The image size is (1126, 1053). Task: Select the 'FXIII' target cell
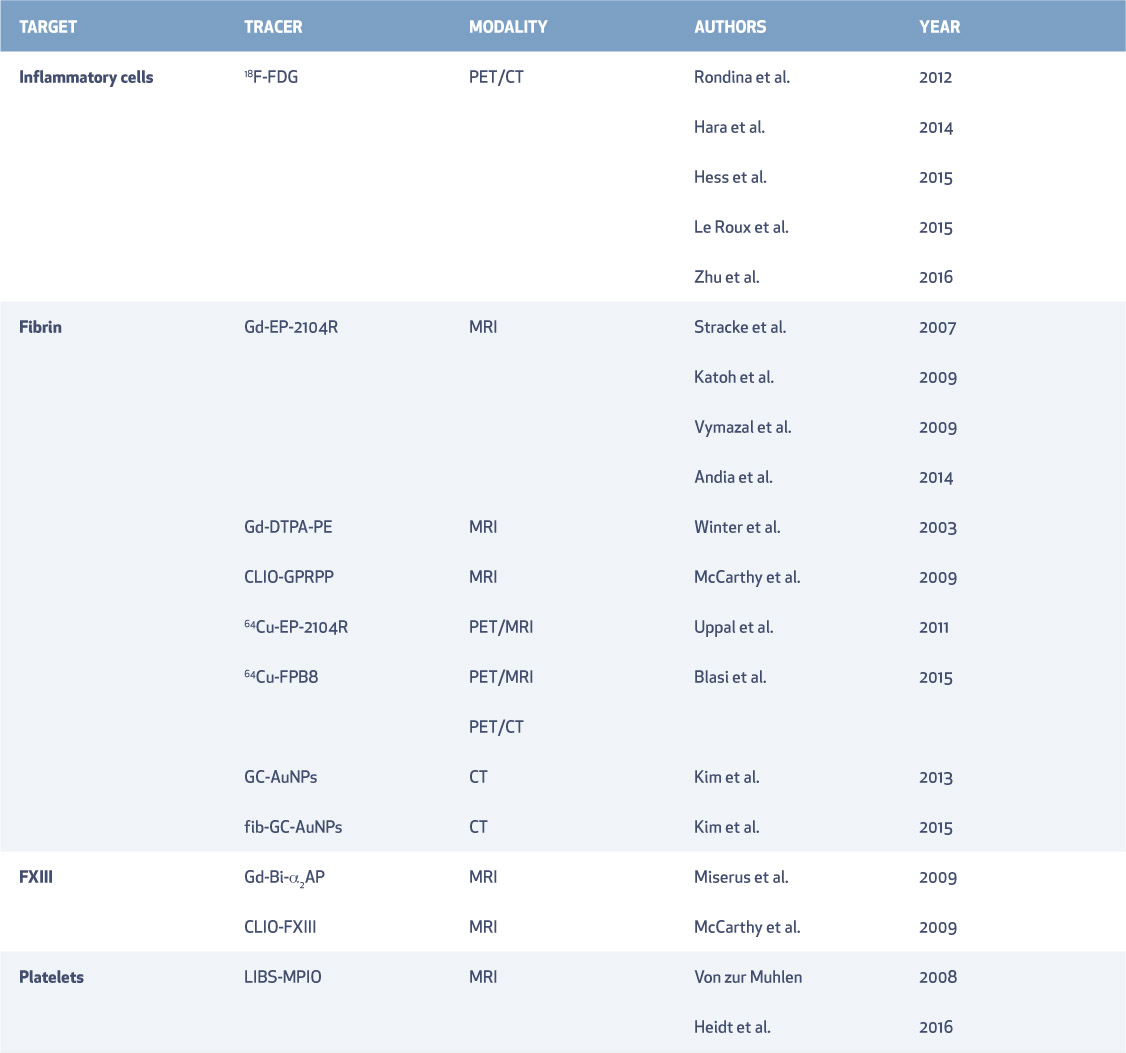(x=36, y=877)
